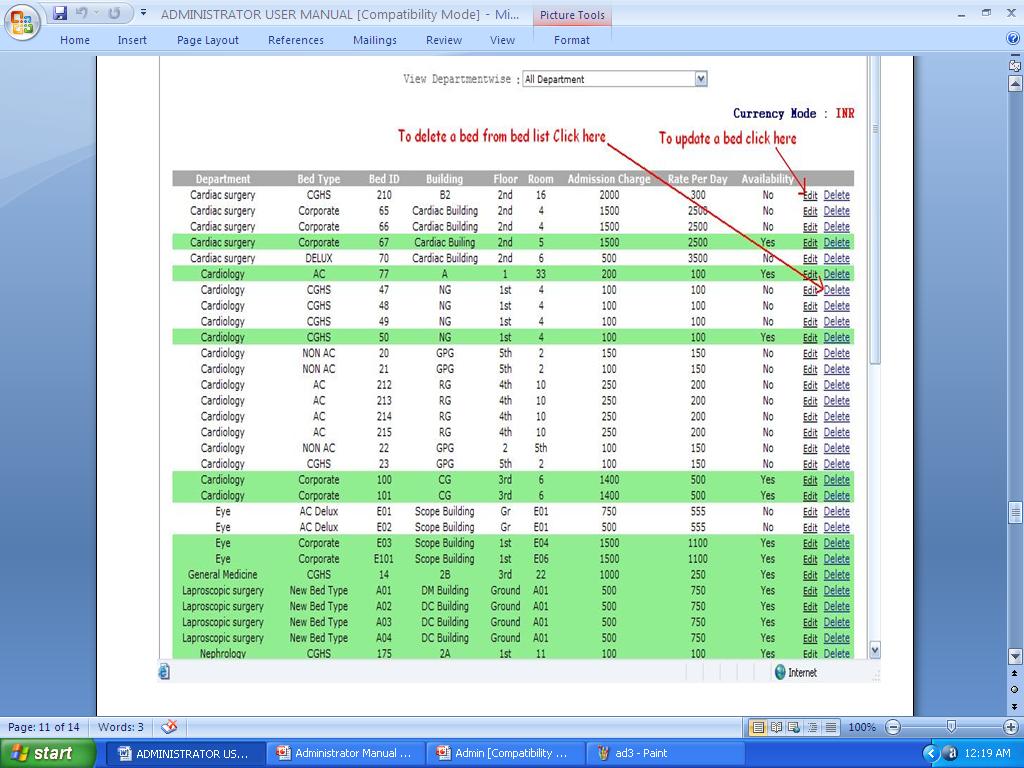Click the Page: 11 of 14 indicator
The width and height of the screenshot is (1024, 768).
tap(44, 727)
